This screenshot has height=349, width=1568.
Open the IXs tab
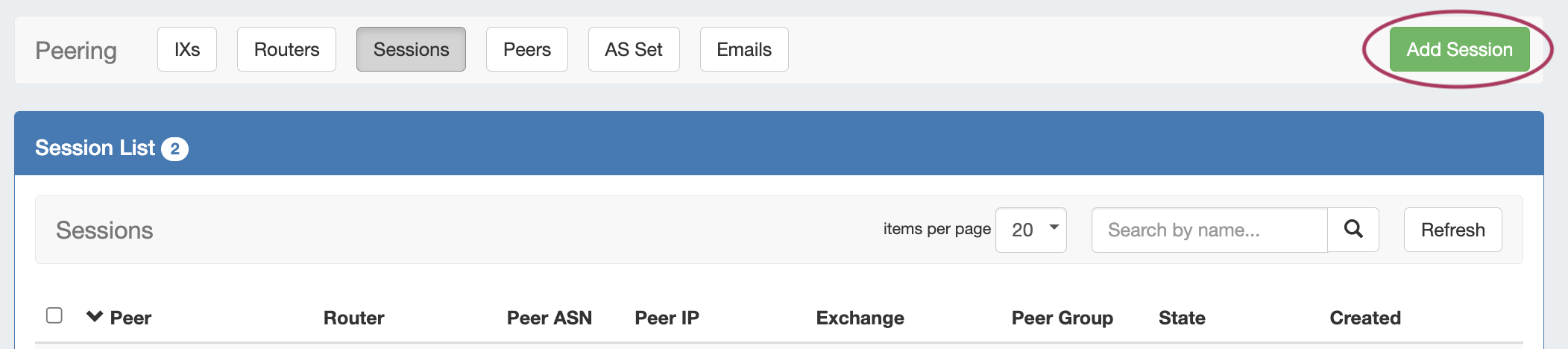click(187, 49)
